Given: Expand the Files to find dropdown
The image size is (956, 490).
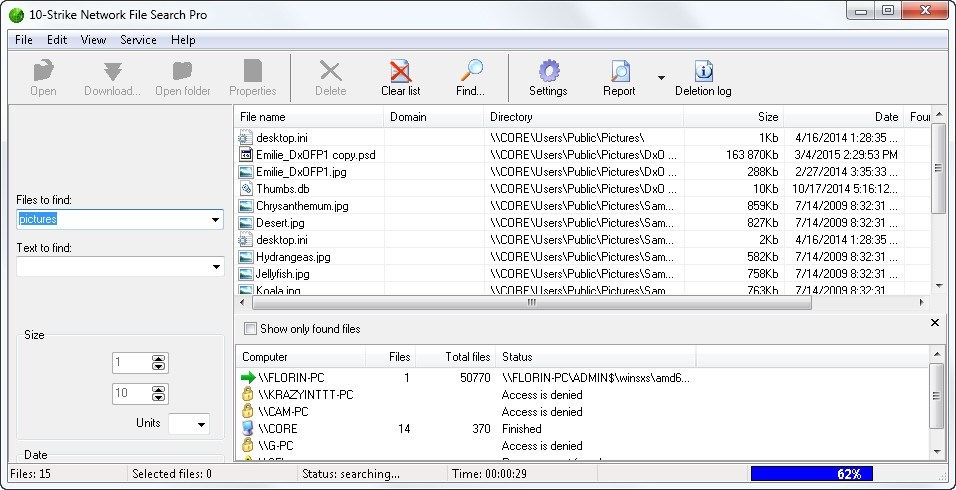Looking at the screenshot, I should pyautogui.click(x=215, y=219).
